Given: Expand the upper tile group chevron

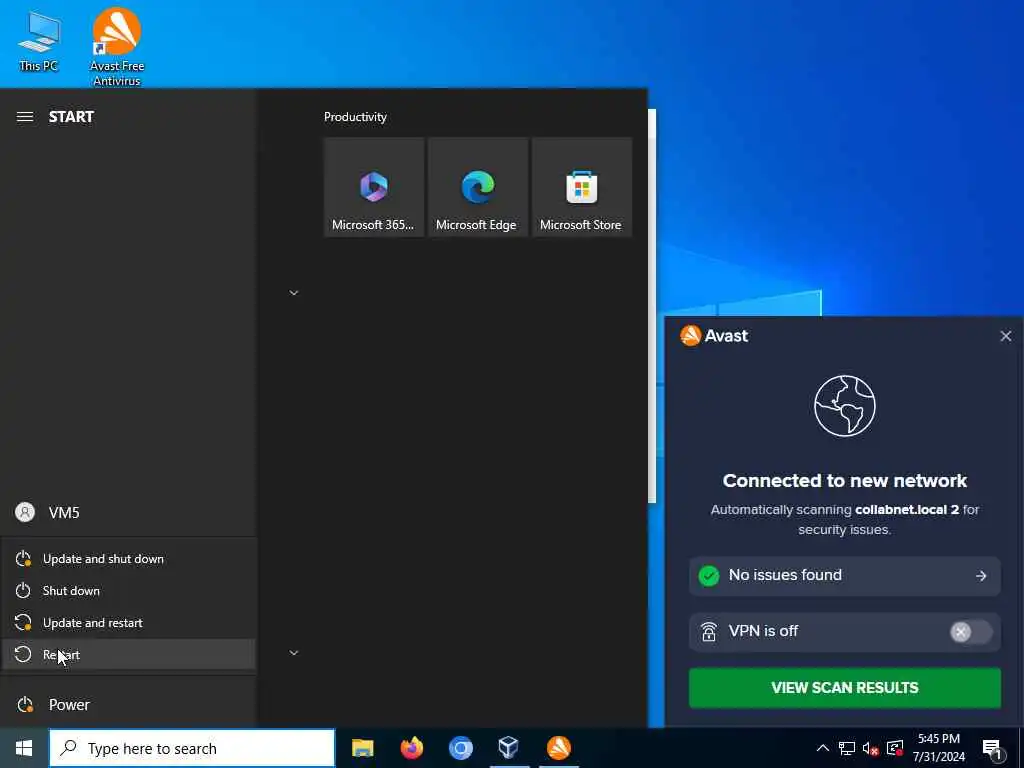Looking at the screenshot, I should [x=294, y=293].
